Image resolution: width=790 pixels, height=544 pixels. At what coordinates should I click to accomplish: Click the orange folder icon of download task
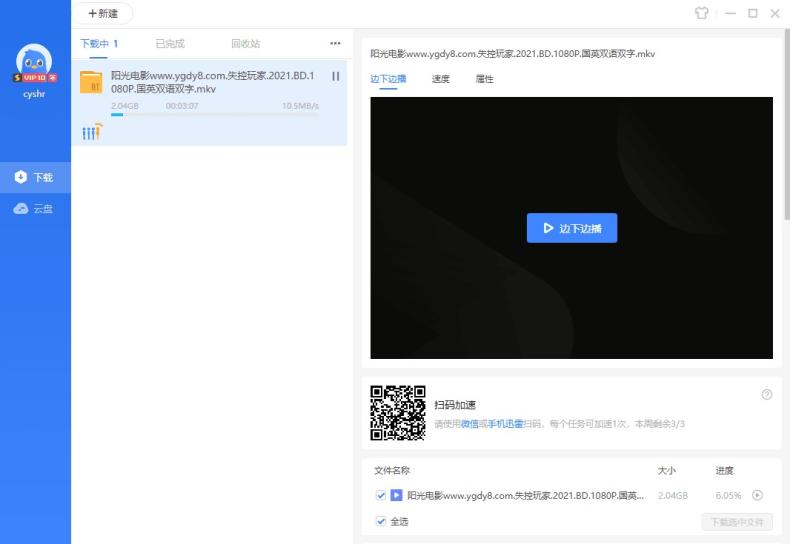coord(92,82)
